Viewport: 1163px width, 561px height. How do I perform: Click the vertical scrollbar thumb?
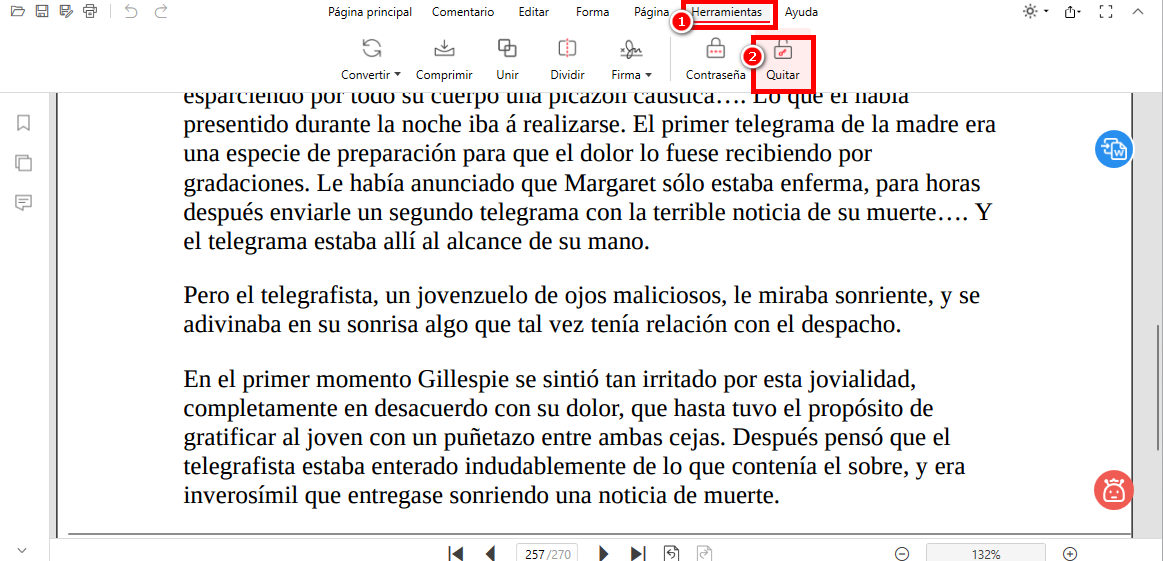(1159, 387)
